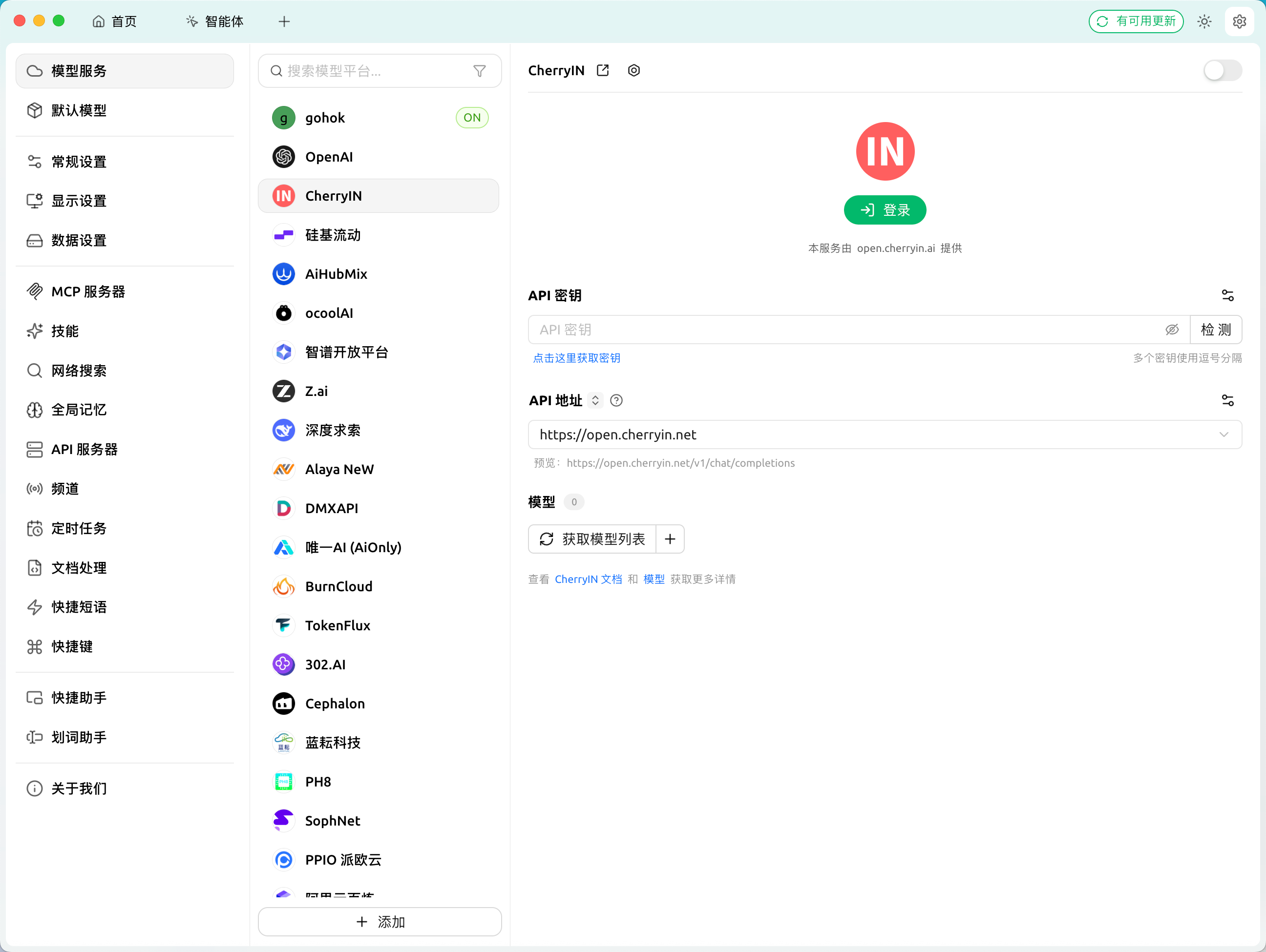Open 文档处理 section

click(125, 568)
